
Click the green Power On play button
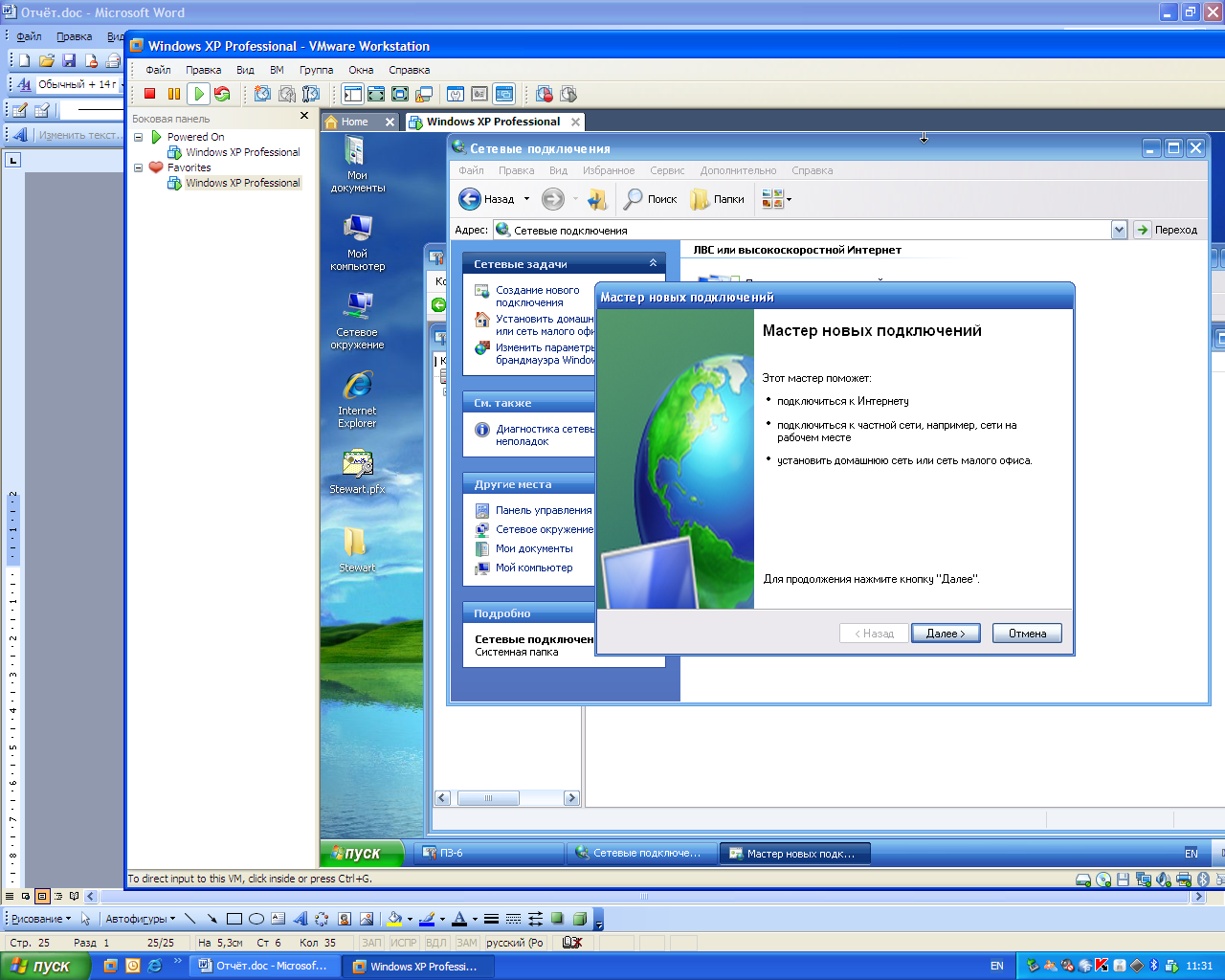pos(198,94)
